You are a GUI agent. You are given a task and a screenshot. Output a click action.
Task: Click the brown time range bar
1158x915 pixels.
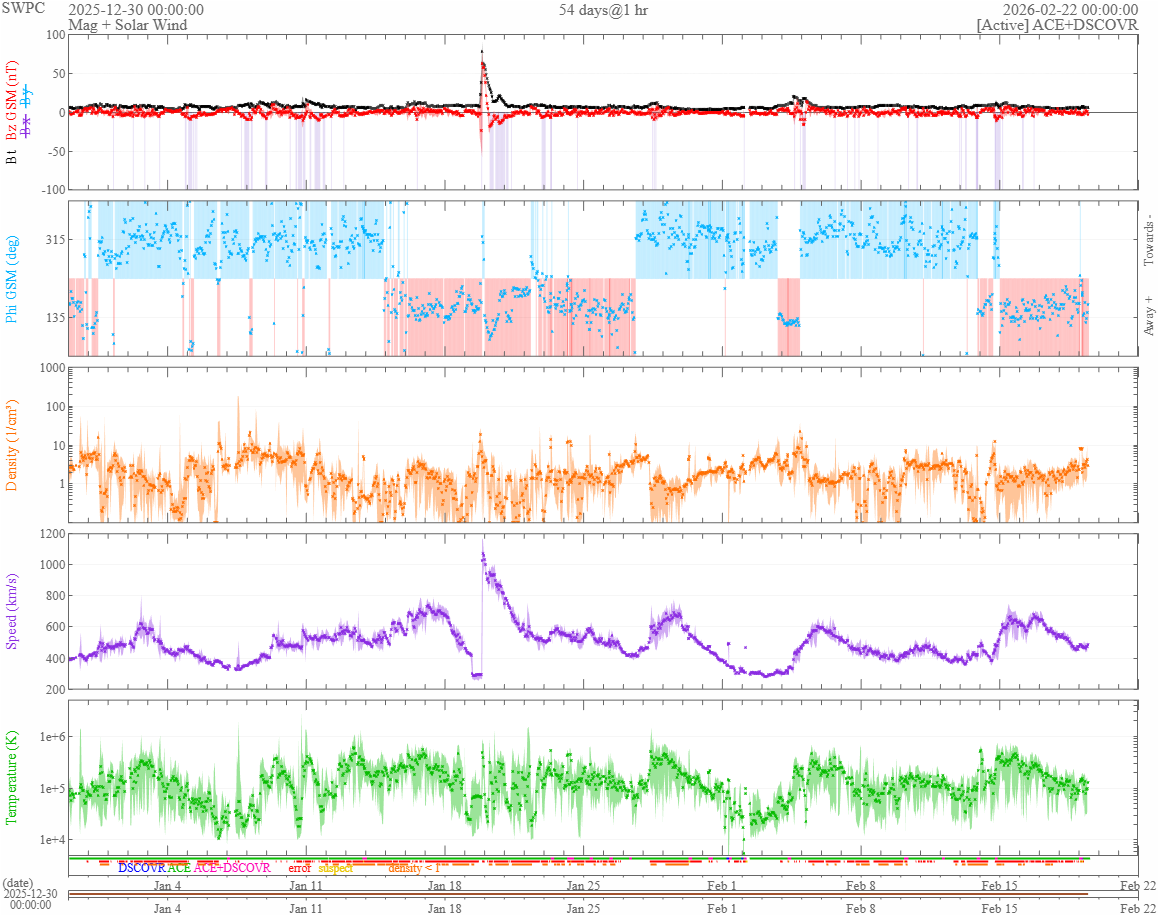tap(578, 894)
